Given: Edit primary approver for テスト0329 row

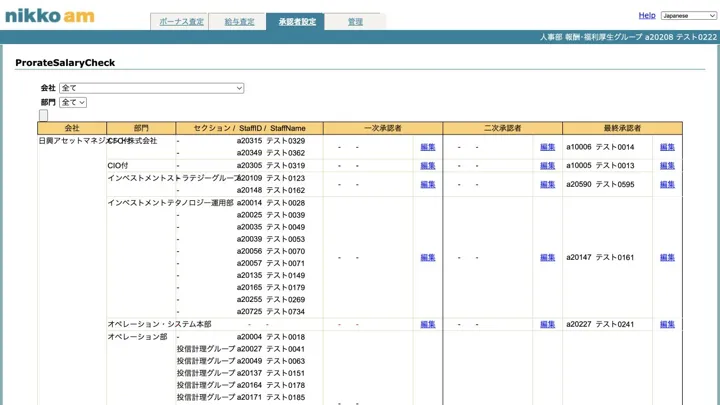Looking at the screenshot, I should point(428,147).
